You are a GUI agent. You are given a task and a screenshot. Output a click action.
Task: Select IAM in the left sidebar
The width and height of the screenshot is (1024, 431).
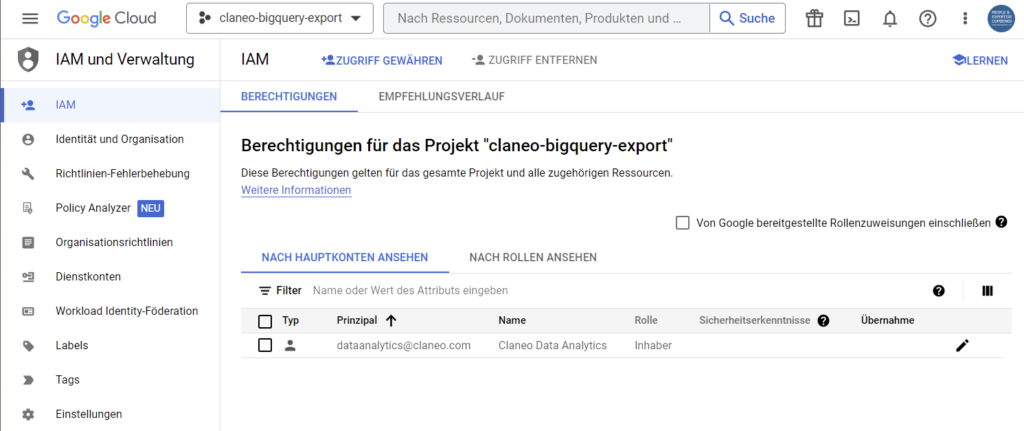click(110, 105)
